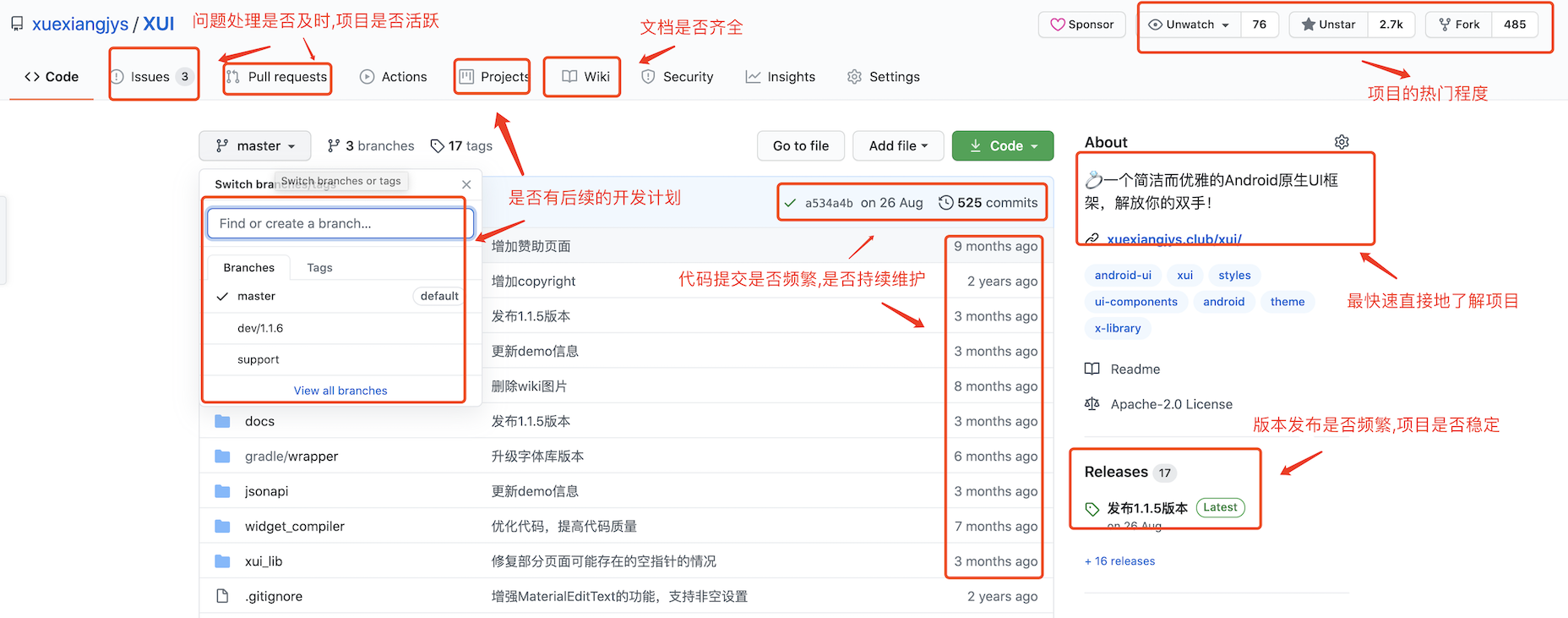The width and height of the screenshot is (1568, 618).
Task: Open the green Code download dropdown
Action: click(1003, 146)
